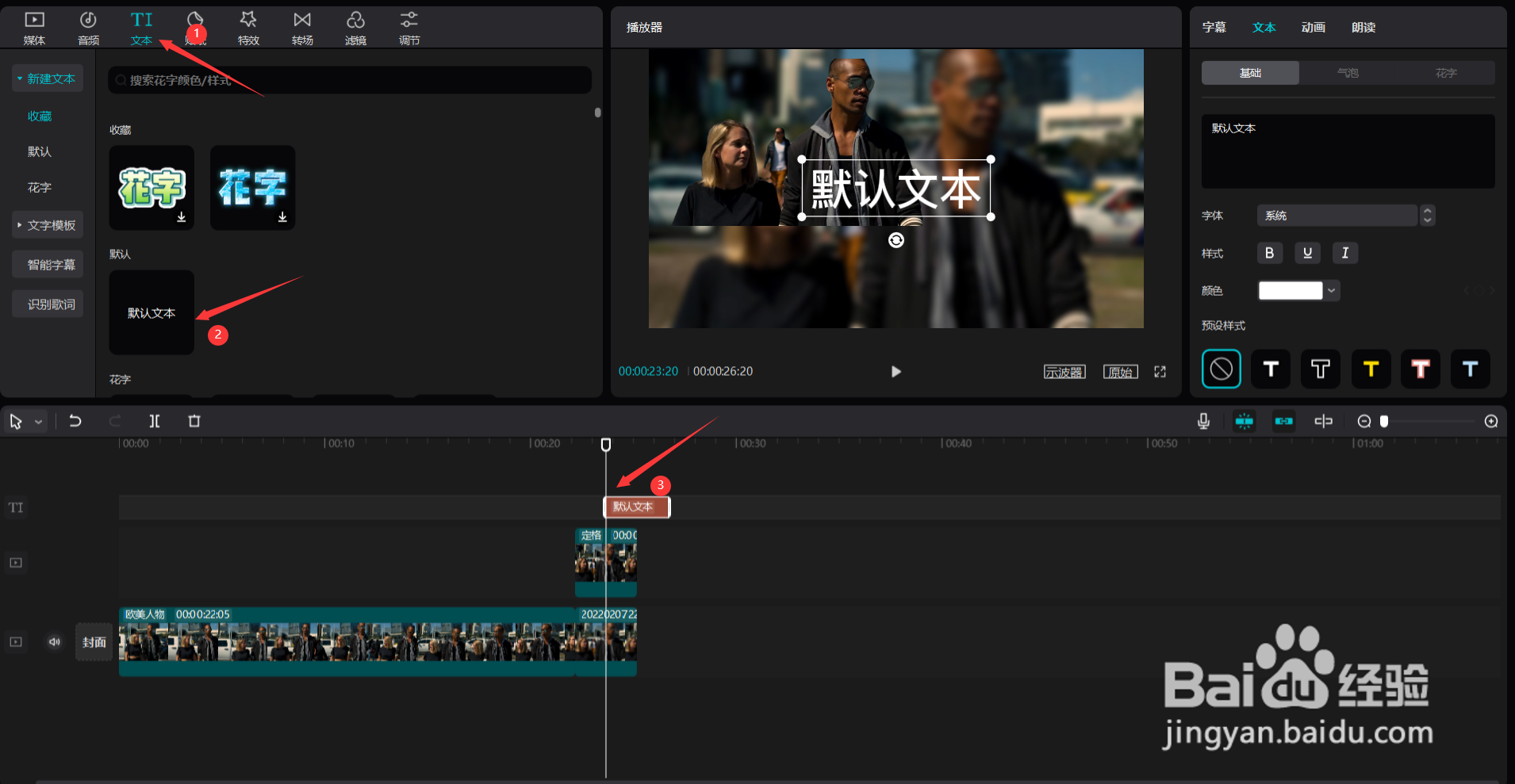1515x784 pixels.
Task: Start microphone voice recording
Action: pos(1203,421)
